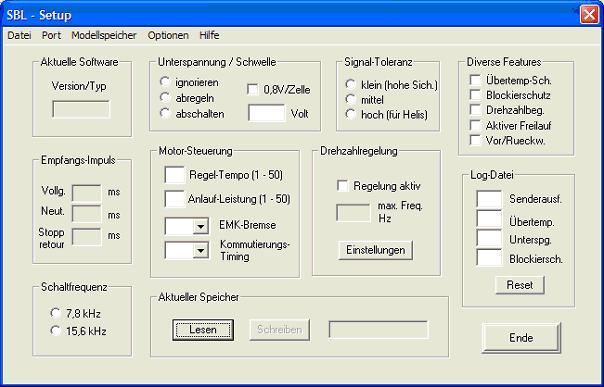Viewport: 604px width, 387px height.
Task: Open the Optionen menu
Action: 168,35
